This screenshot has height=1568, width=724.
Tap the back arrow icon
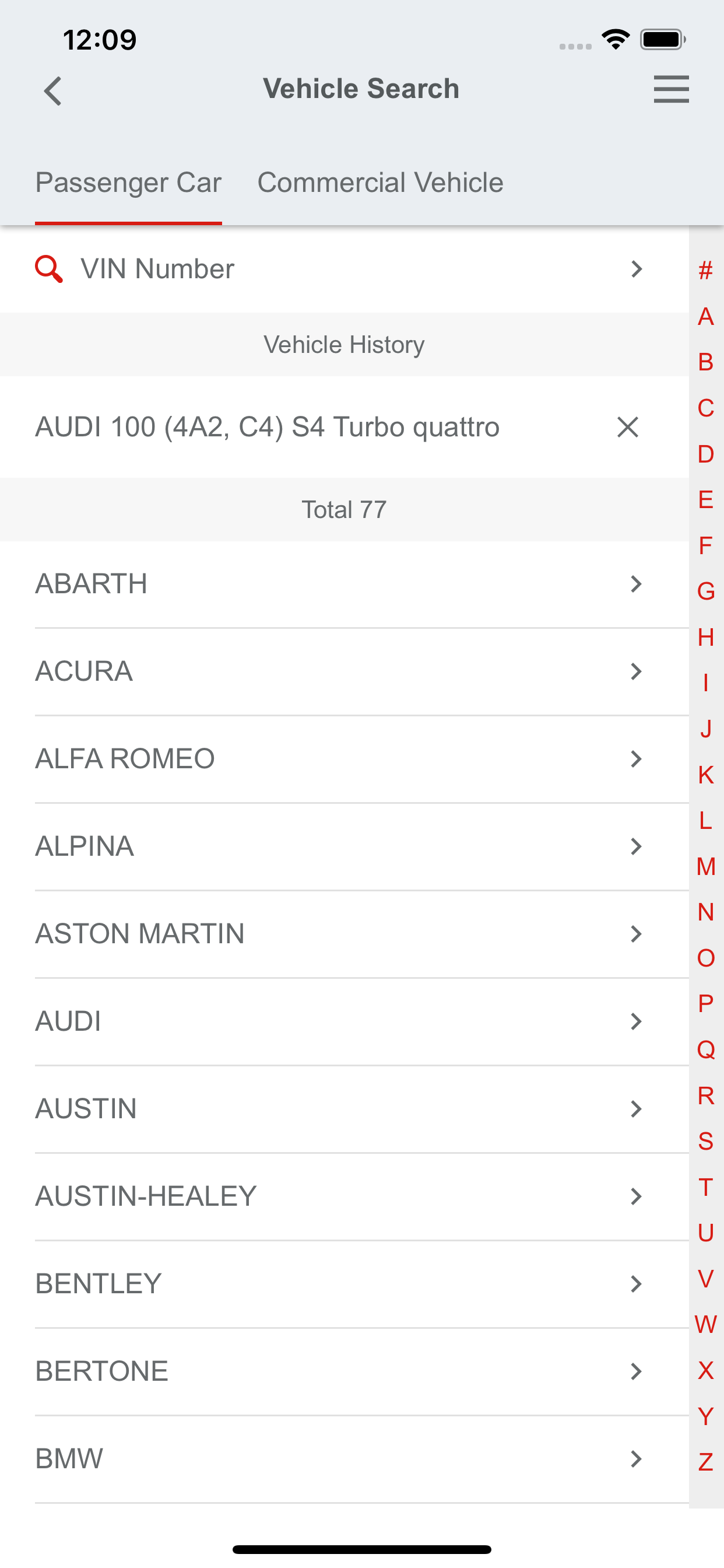click(54, 90)
